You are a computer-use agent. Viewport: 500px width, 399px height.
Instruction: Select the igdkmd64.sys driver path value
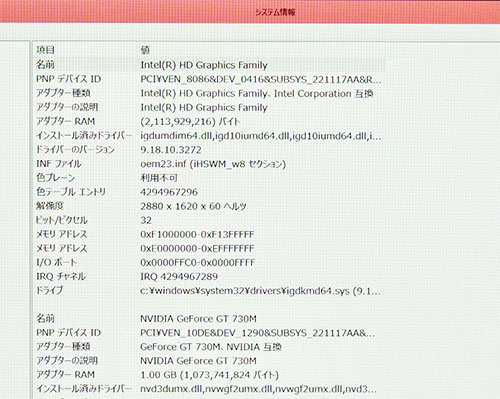point(260,291)
